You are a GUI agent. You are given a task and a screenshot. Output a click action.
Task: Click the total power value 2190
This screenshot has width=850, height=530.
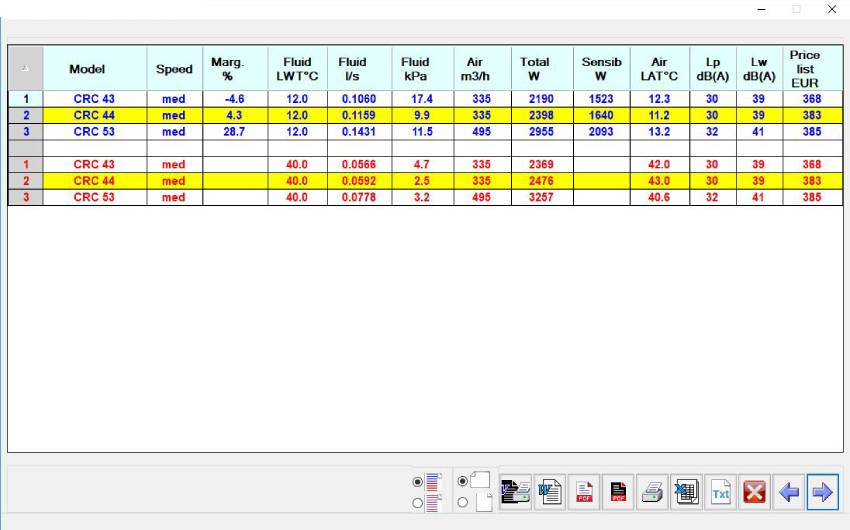(542, 99)
